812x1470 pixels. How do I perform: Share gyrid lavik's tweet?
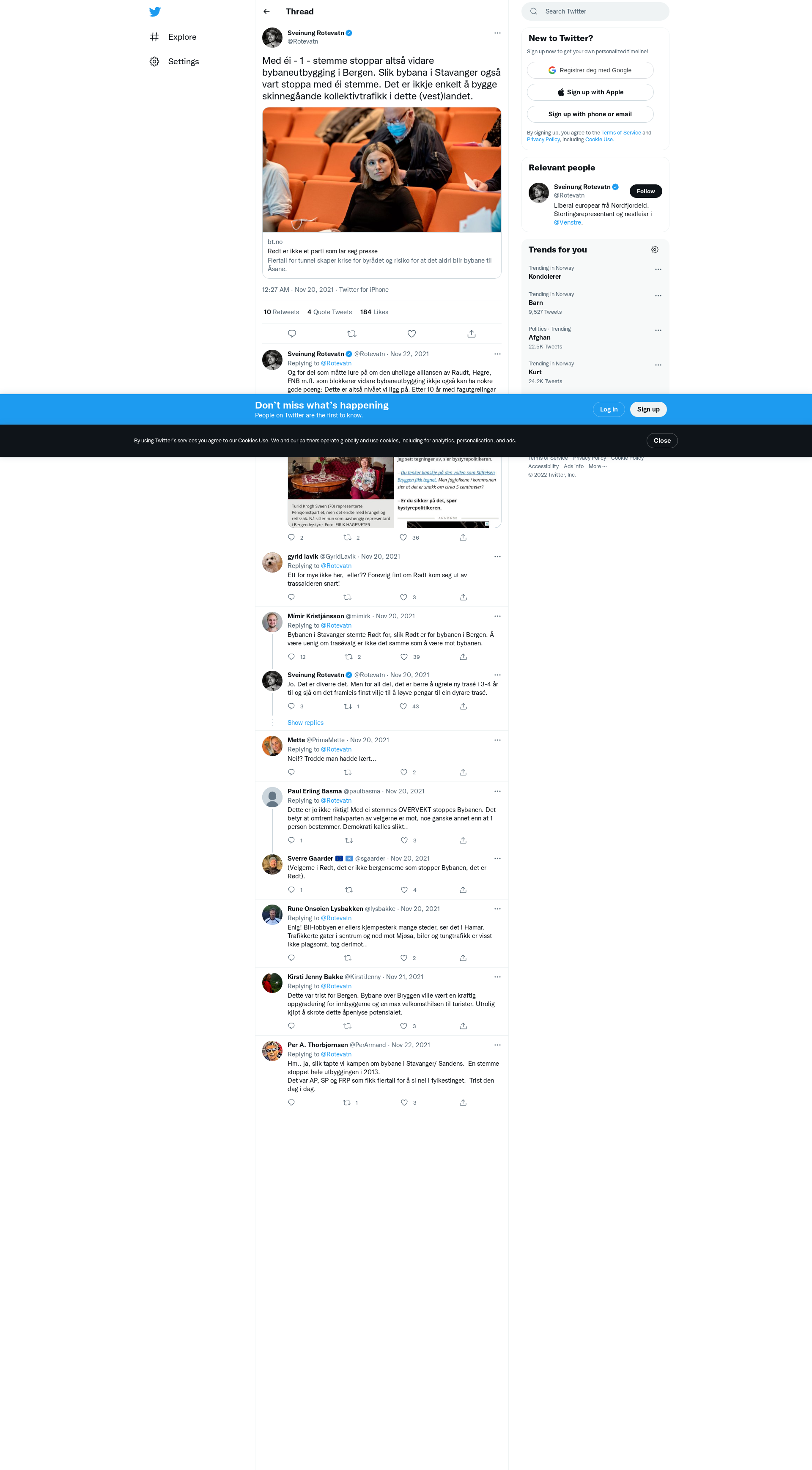[464, 597]
